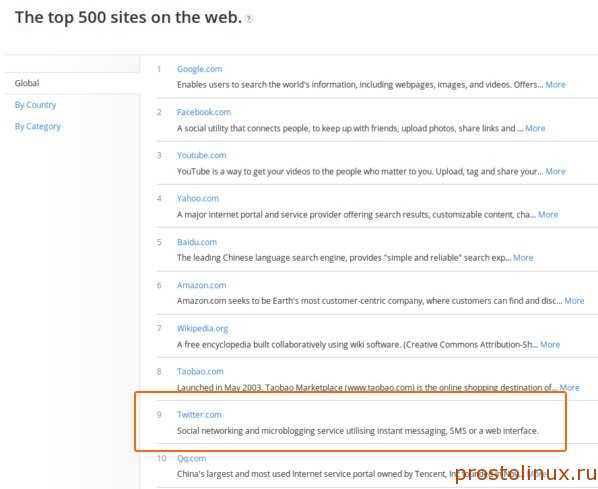
Task: Open the Baidu.com site link
Action: coord(197,242)
